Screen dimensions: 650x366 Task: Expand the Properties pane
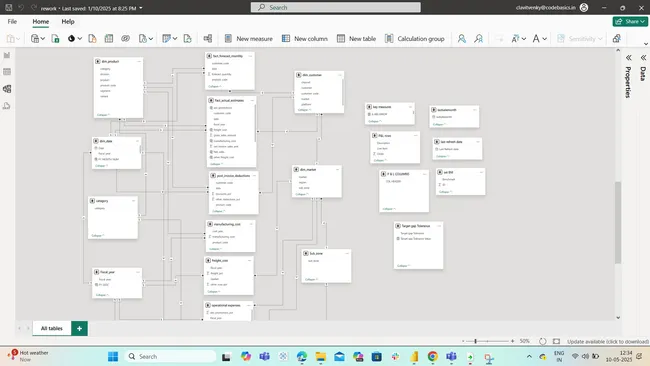[628, 58]
